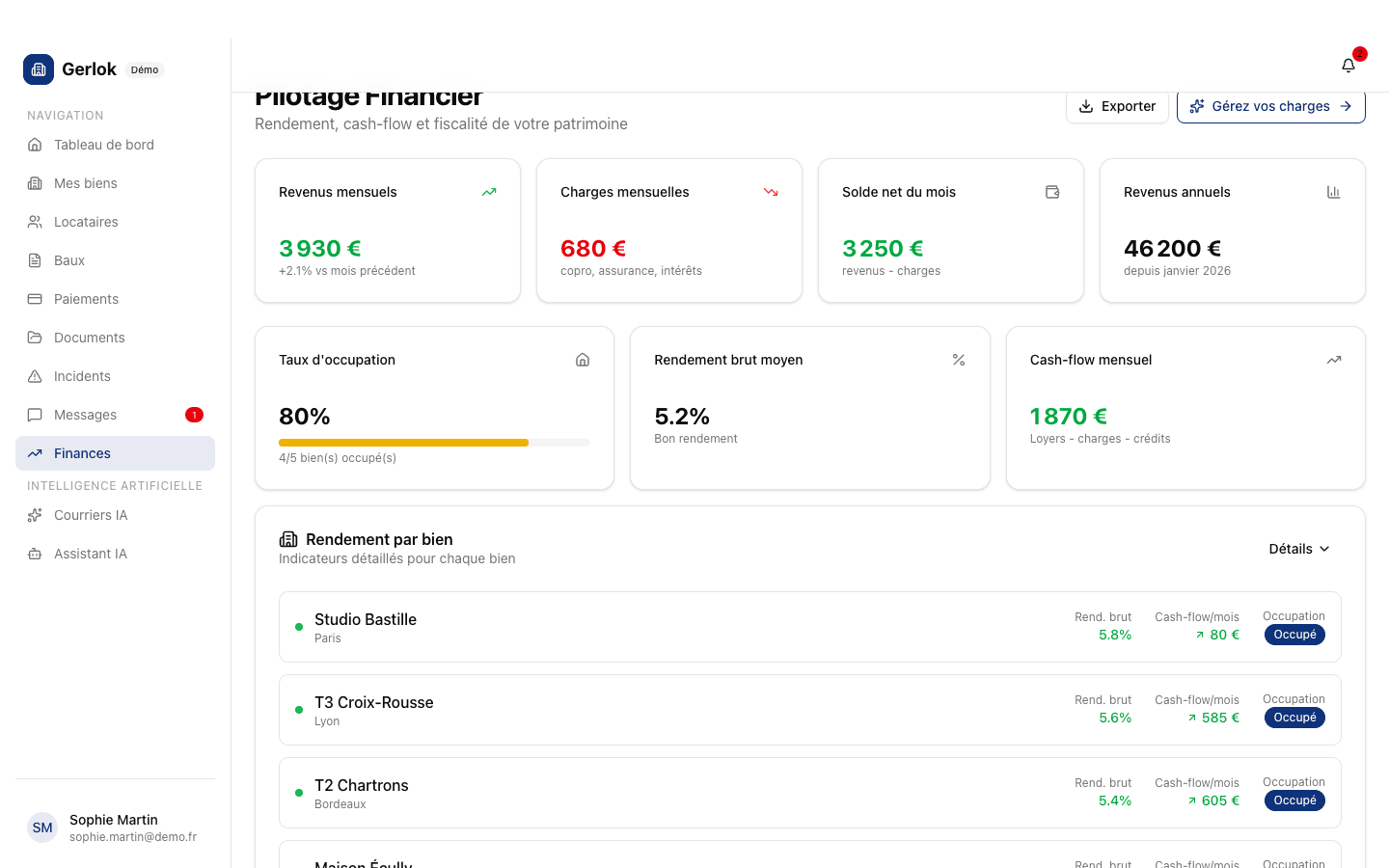
Task: Click the house icon in Taux d'occupation card
Action: click(583, 360)
